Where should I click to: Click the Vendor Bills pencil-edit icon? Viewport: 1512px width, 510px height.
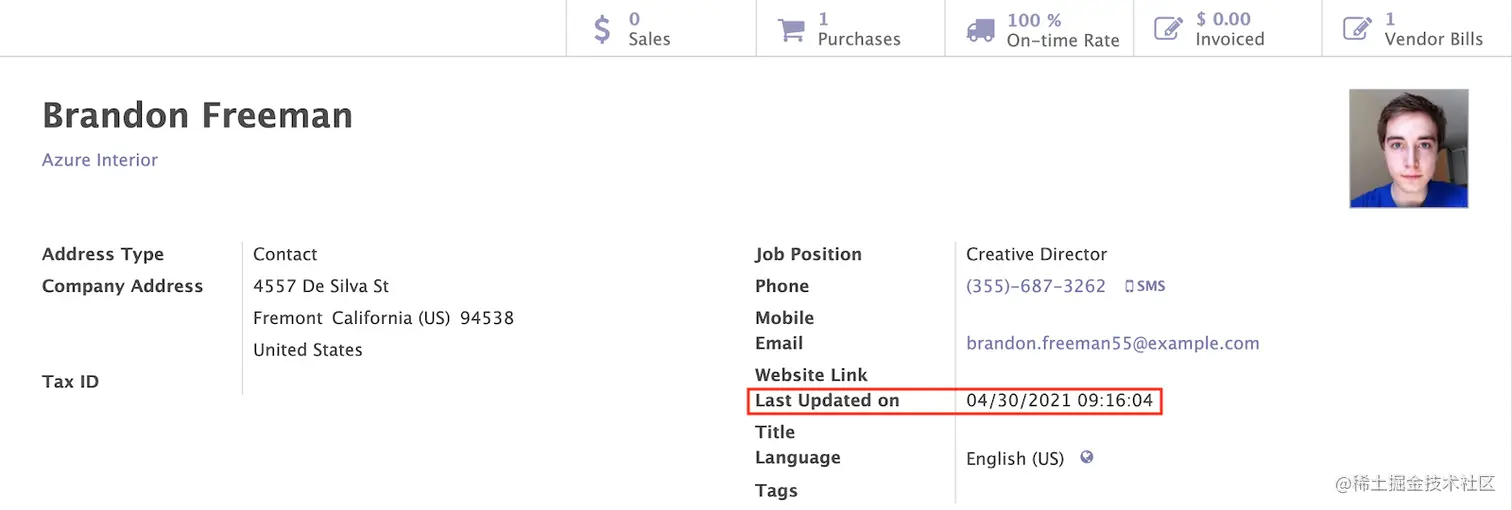coord(1357,29)
